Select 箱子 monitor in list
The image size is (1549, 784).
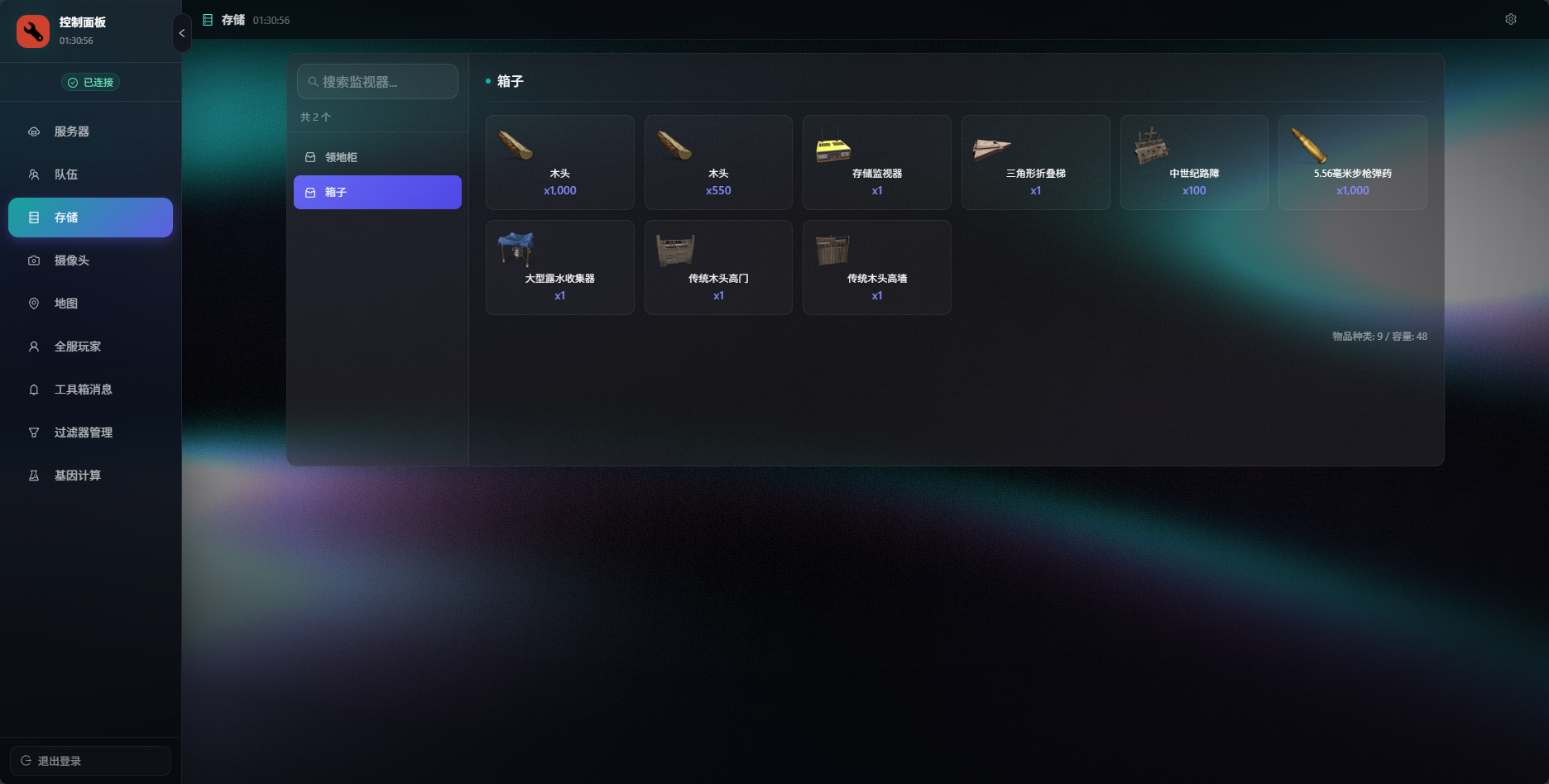(x=377, y=192)
